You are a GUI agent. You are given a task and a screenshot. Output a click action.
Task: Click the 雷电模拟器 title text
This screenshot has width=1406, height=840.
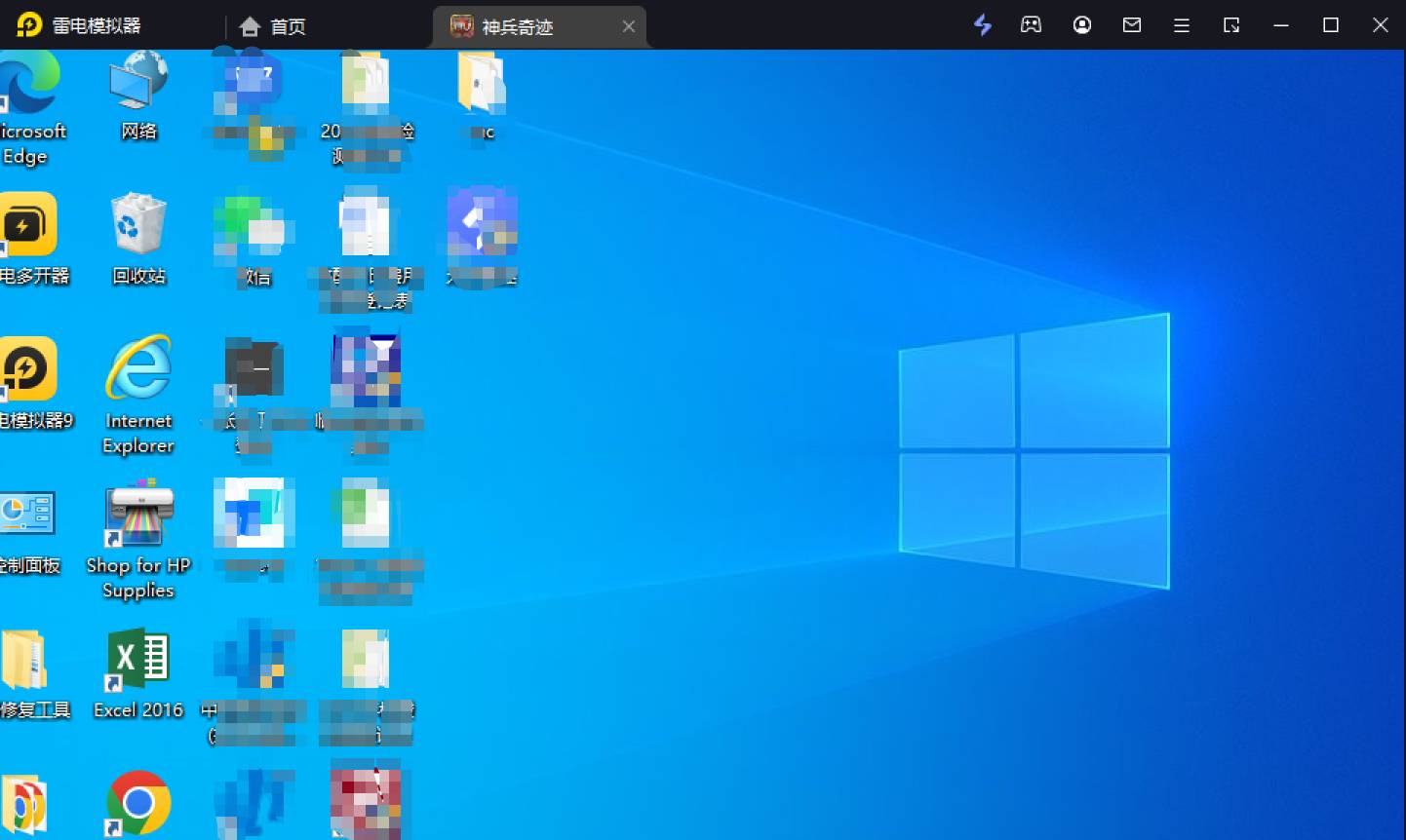pyautogui.click(x=96, y=25)
